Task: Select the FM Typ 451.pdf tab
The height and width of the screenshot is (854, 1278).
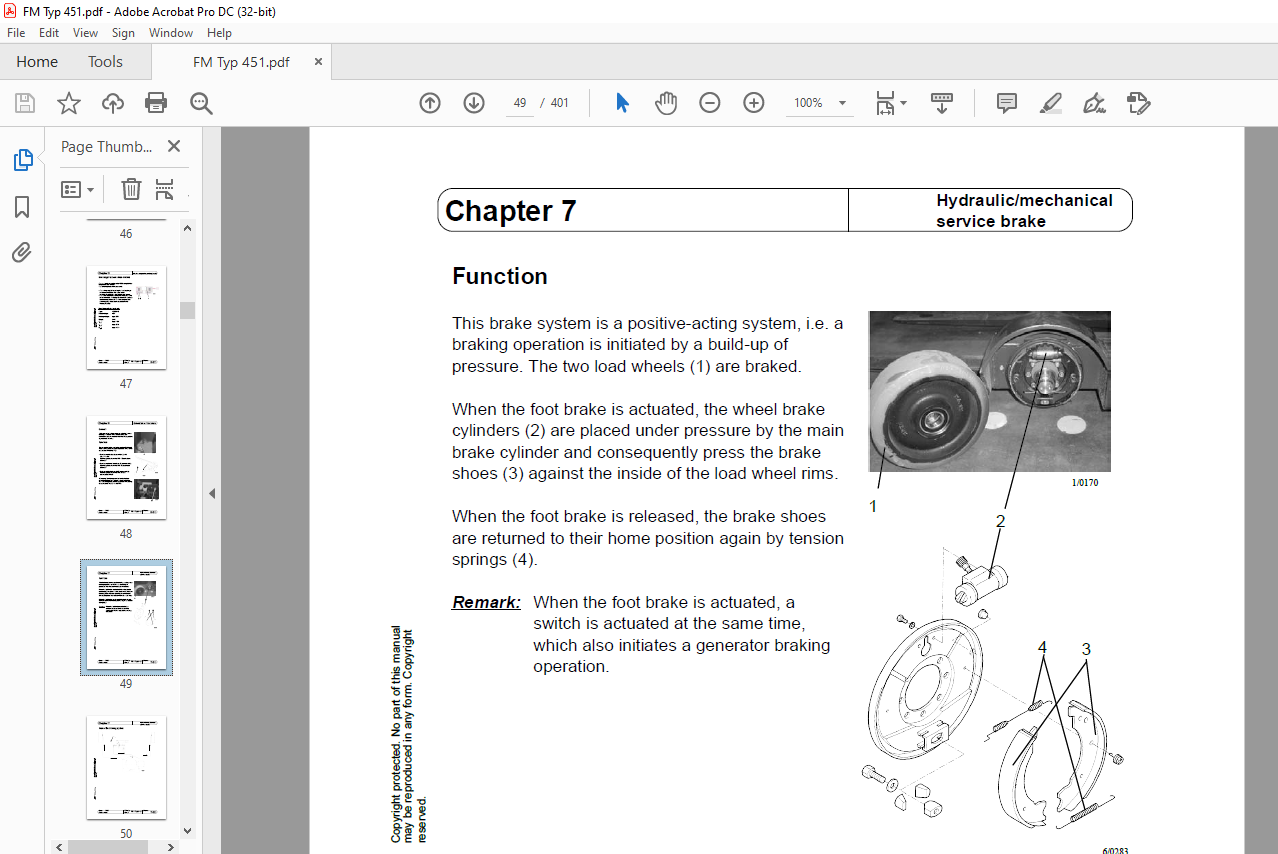Action: point(241,62)
